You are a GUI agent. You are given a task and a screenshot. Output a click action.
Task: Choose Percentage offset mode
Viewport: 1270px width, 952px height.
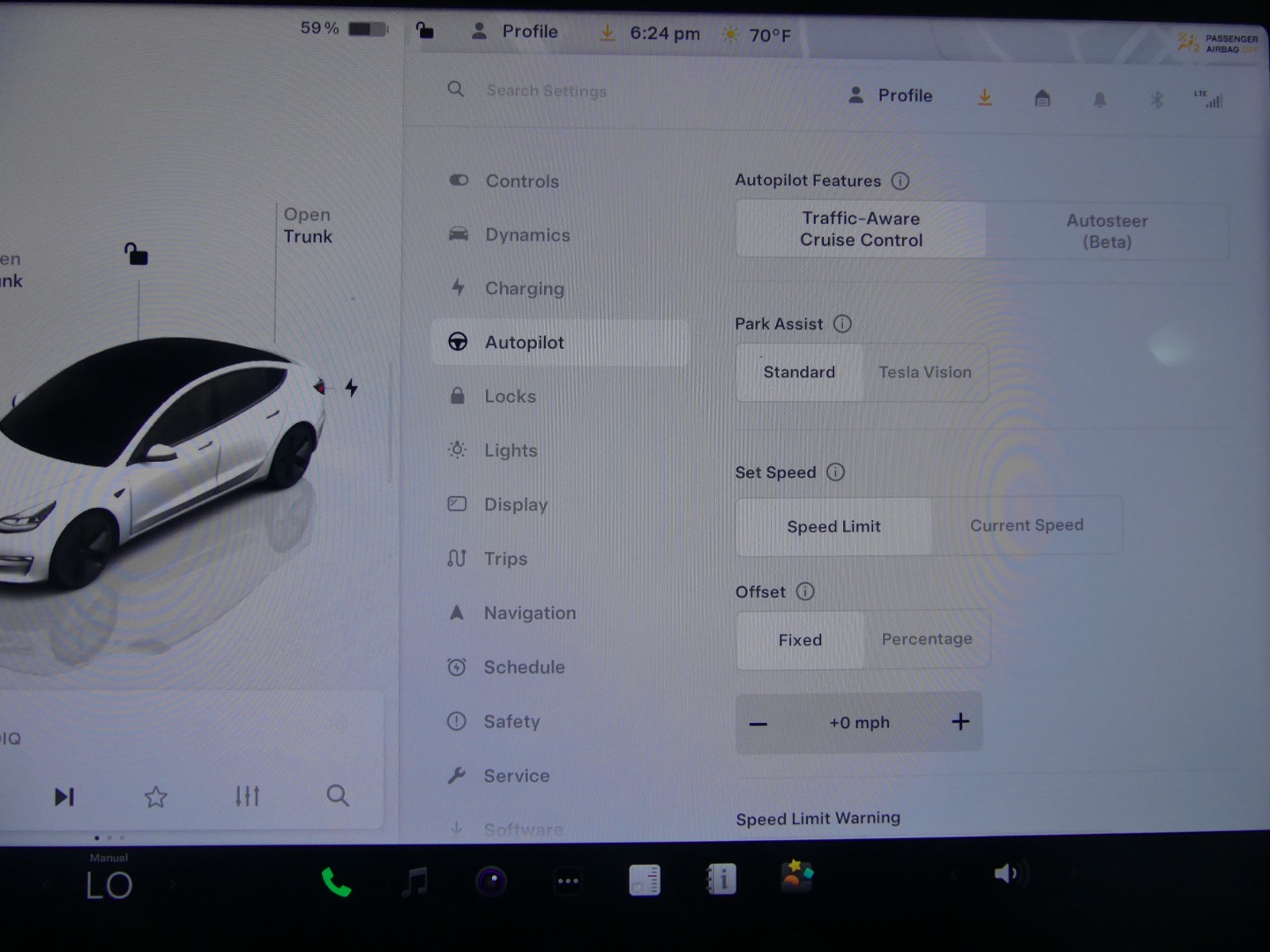tap(926, 639)
